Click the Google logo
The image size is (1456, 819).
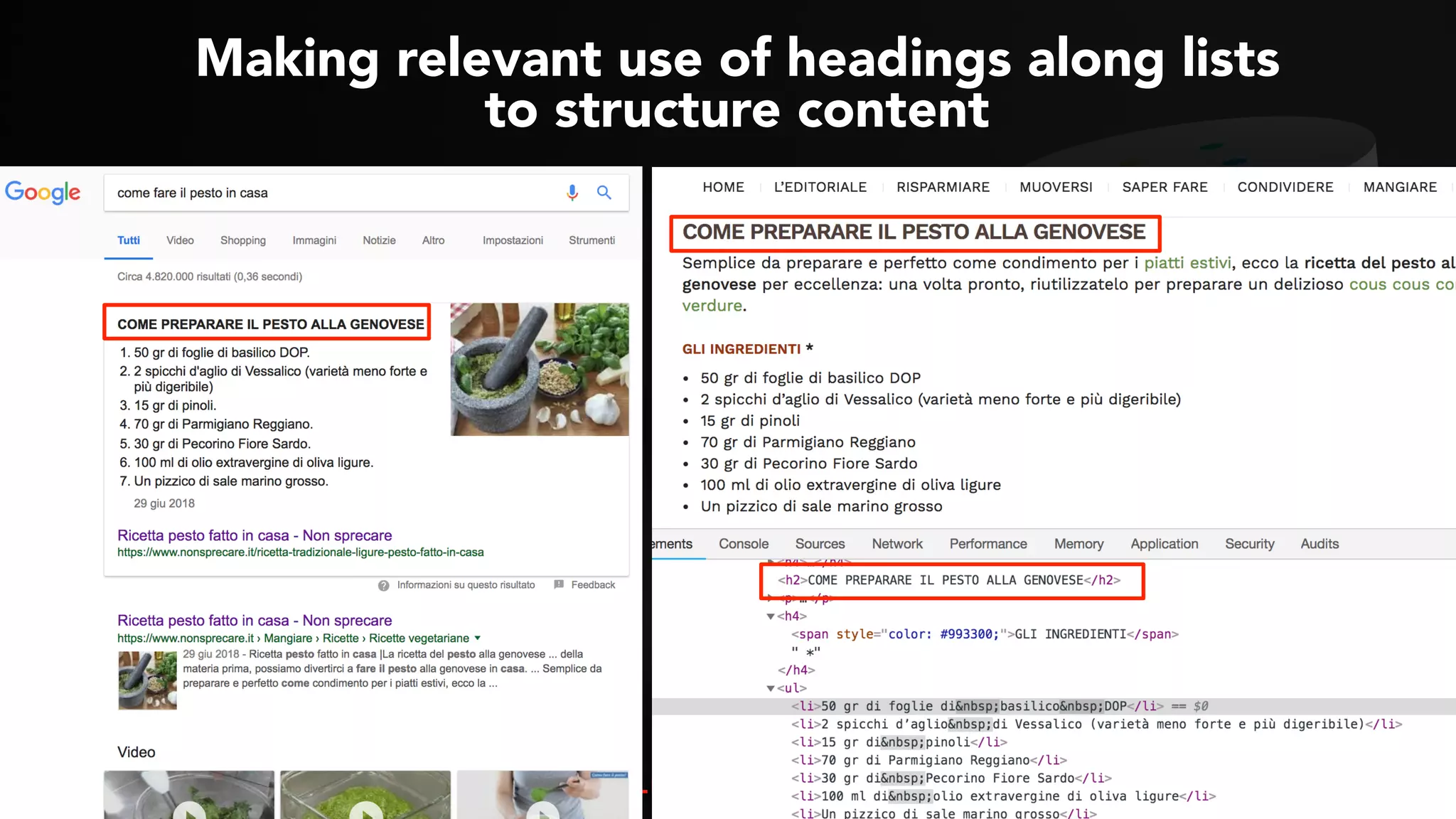(x=43, y=192)
